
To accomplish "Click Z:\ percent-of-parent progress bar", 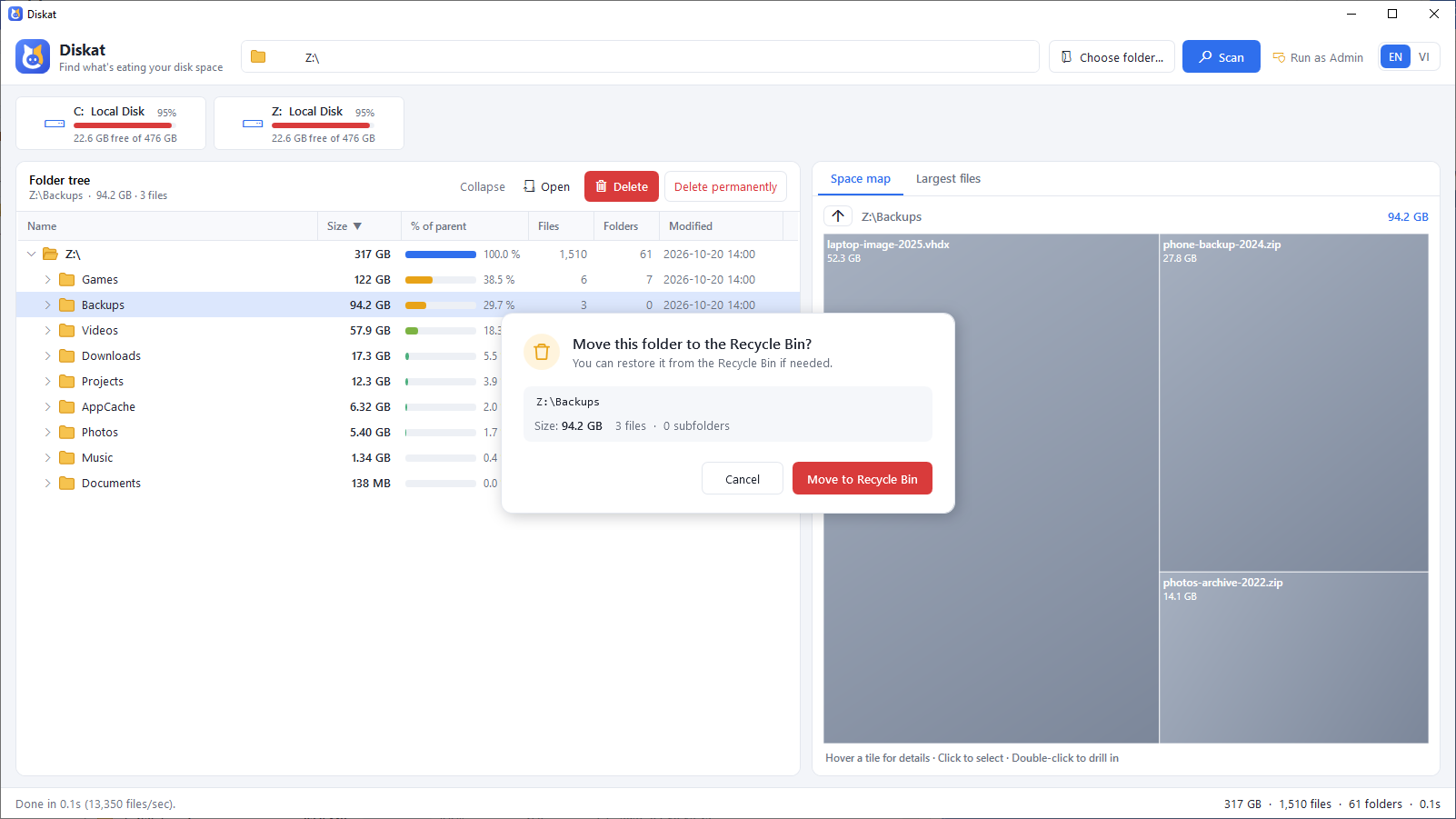I will (x=441, y=255).
